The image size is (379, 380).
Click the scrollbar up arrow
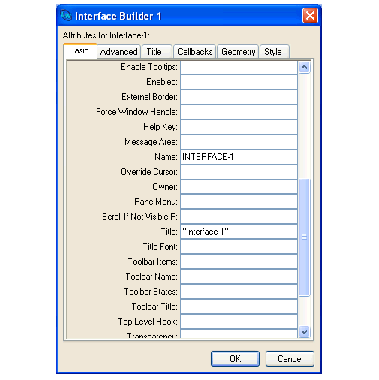304,67
